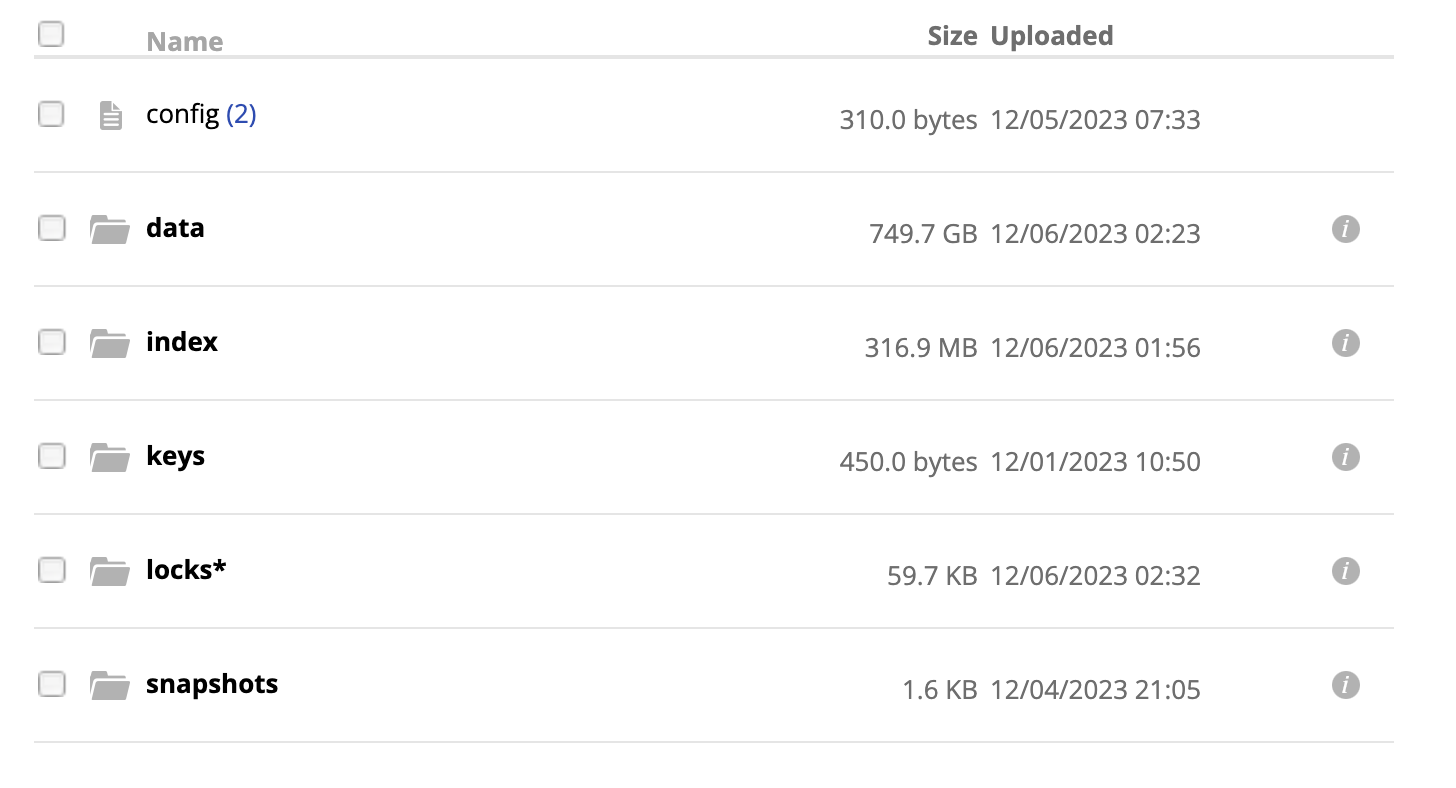The image size is (1456, 788).
Task: Click the index folder icon
Action: click(x=110, y=344)
